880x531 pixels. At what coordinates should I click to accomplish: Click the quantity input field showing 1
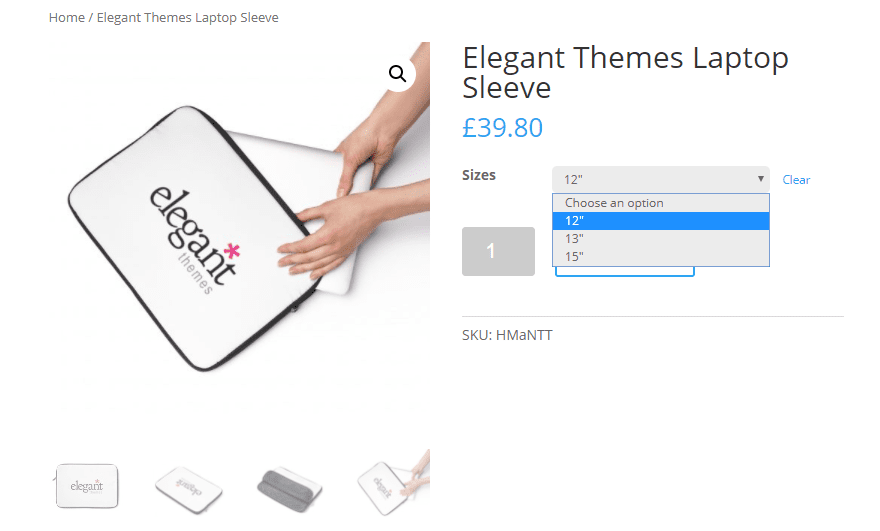point(498,251)
